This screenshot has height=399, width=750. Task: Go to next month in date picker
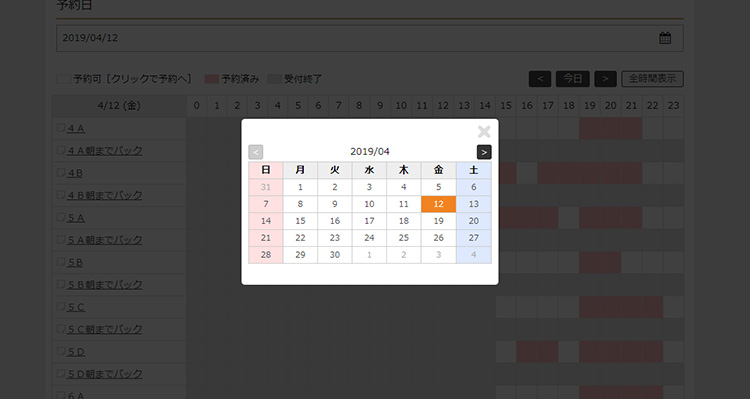[x=484, y=152]
